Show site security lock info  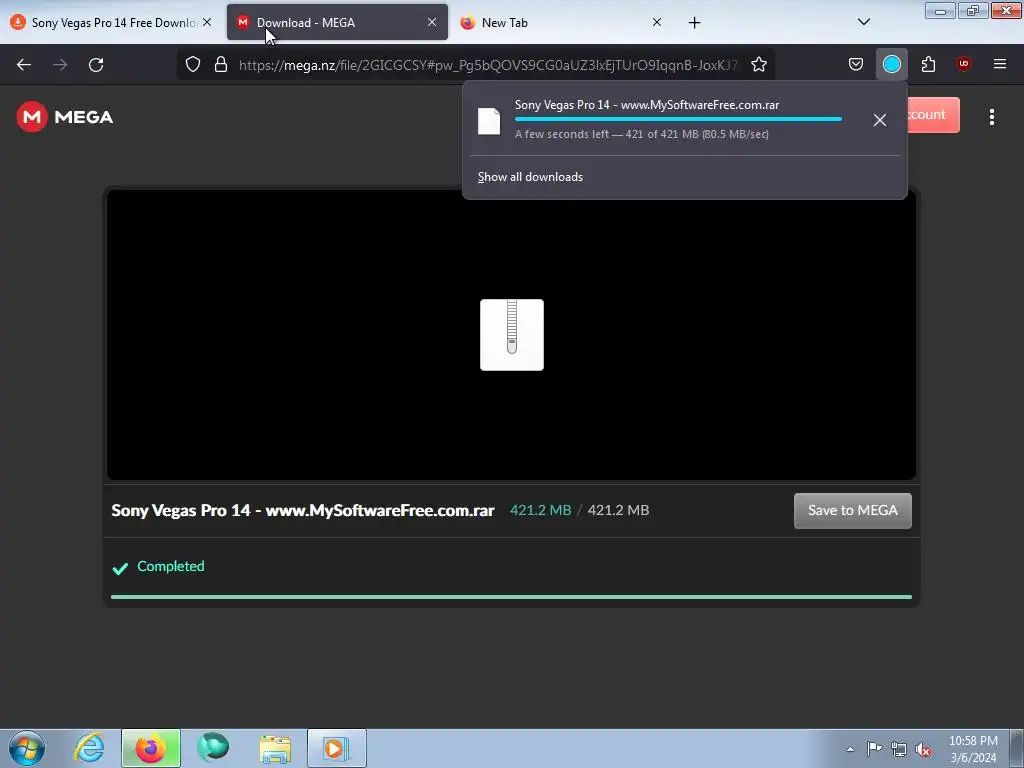coord(221,64)
